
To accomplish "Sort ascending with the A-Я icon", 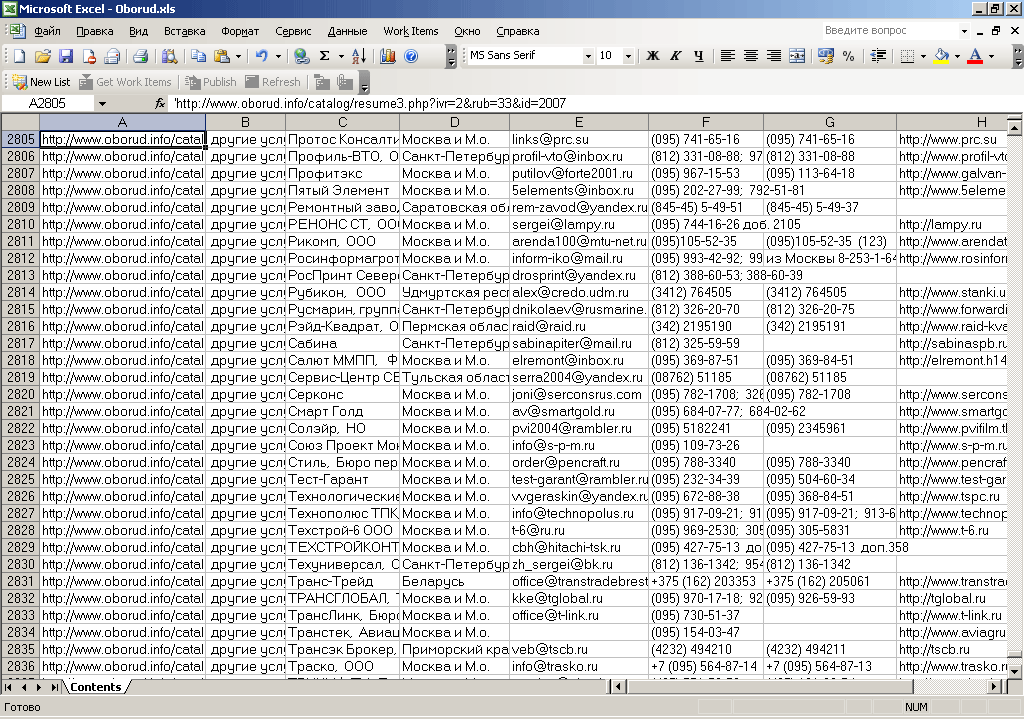I will 359,56.
